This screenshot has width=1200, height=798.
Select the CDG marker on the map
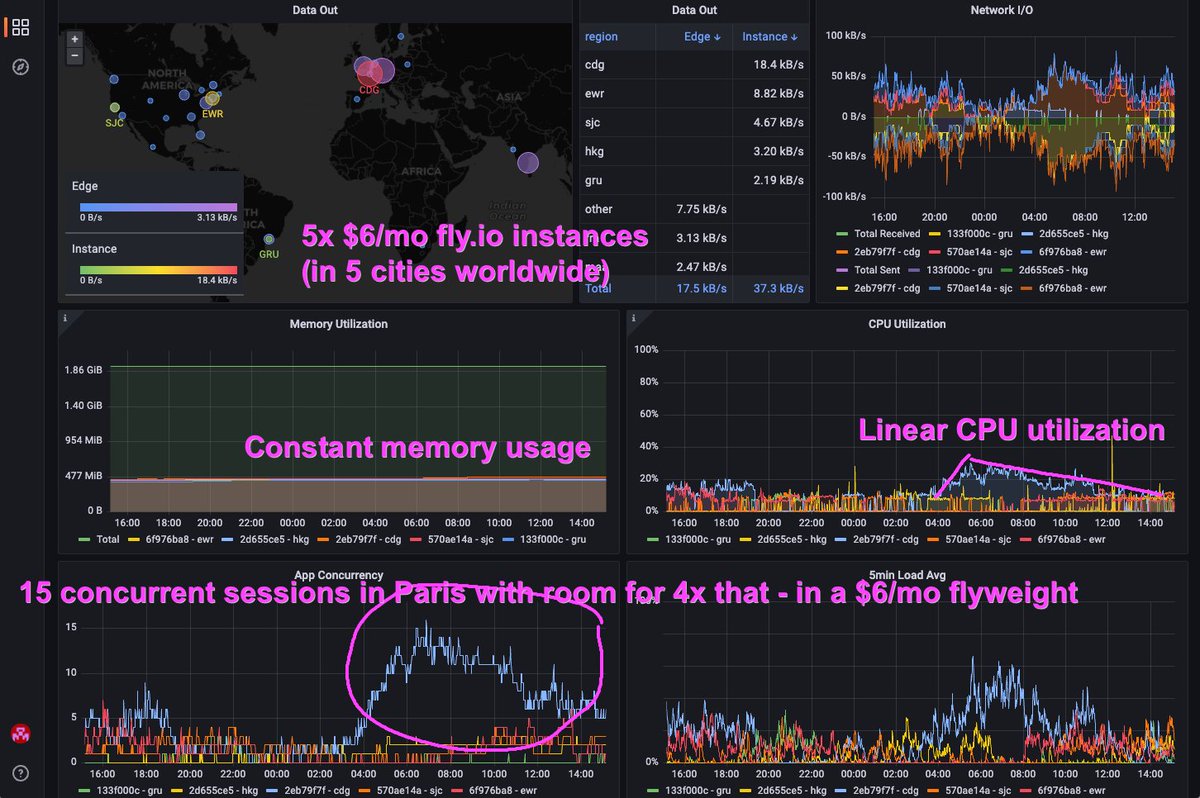click(x=370, y=72)
